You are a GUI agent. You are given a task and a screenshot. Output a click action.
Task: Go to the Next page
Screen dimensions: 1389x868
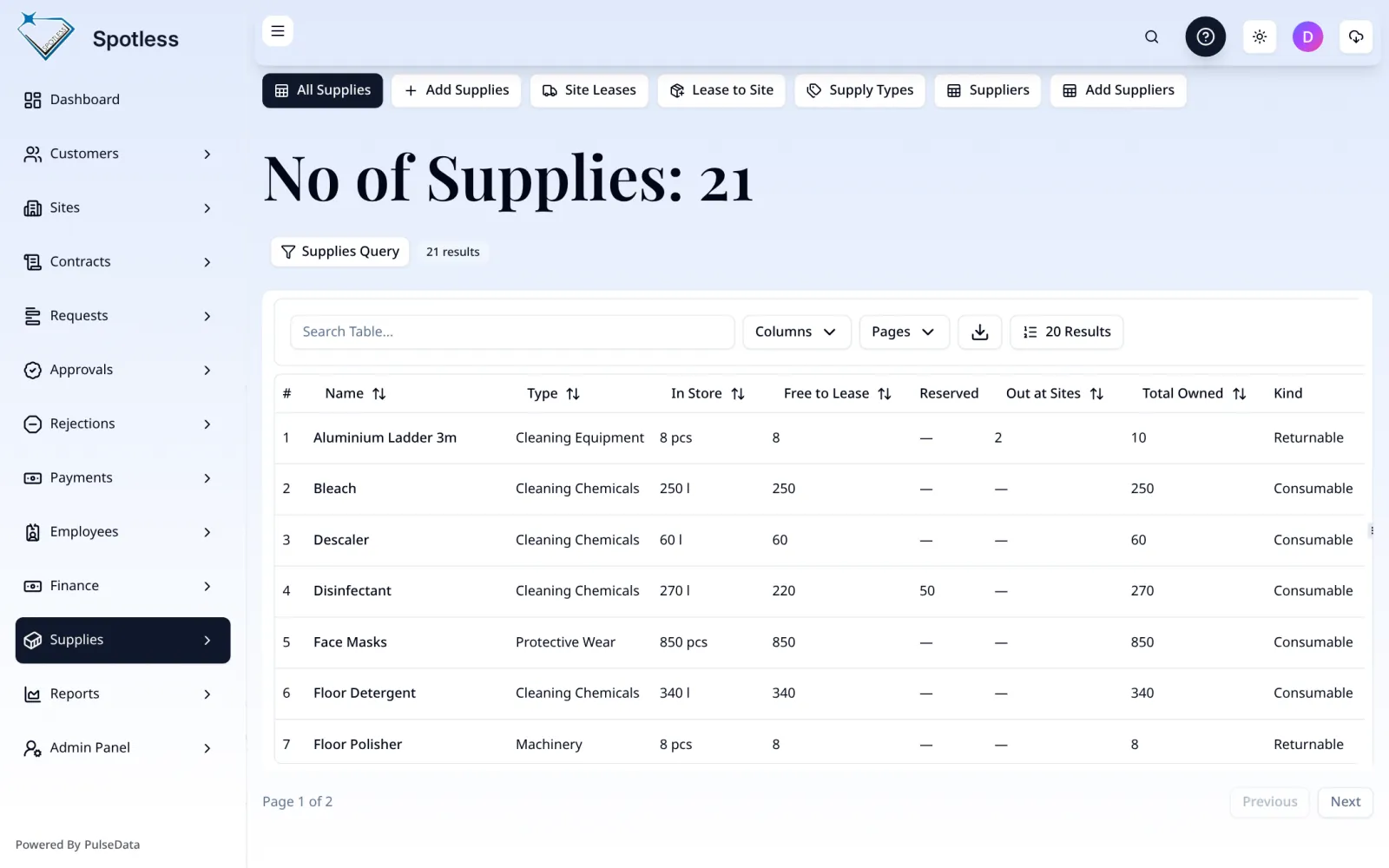point(1345,802)
